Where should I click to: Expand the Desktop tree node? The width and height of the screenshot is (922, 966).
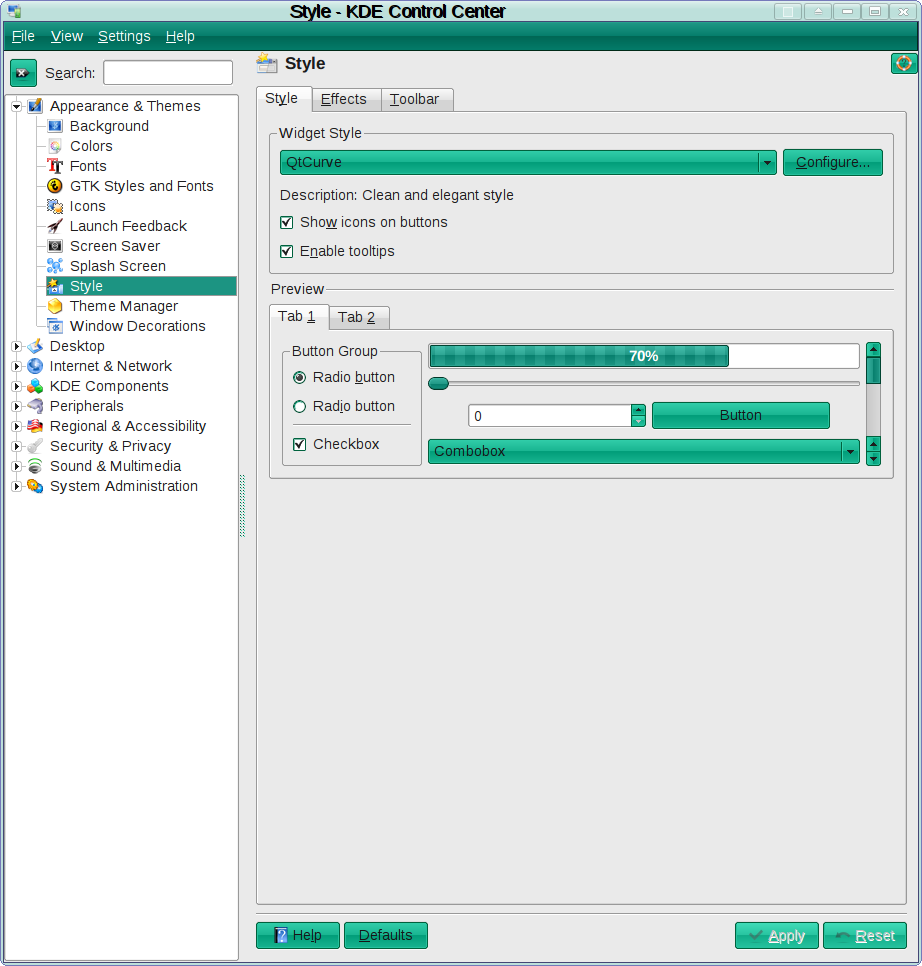coord(17,347)
